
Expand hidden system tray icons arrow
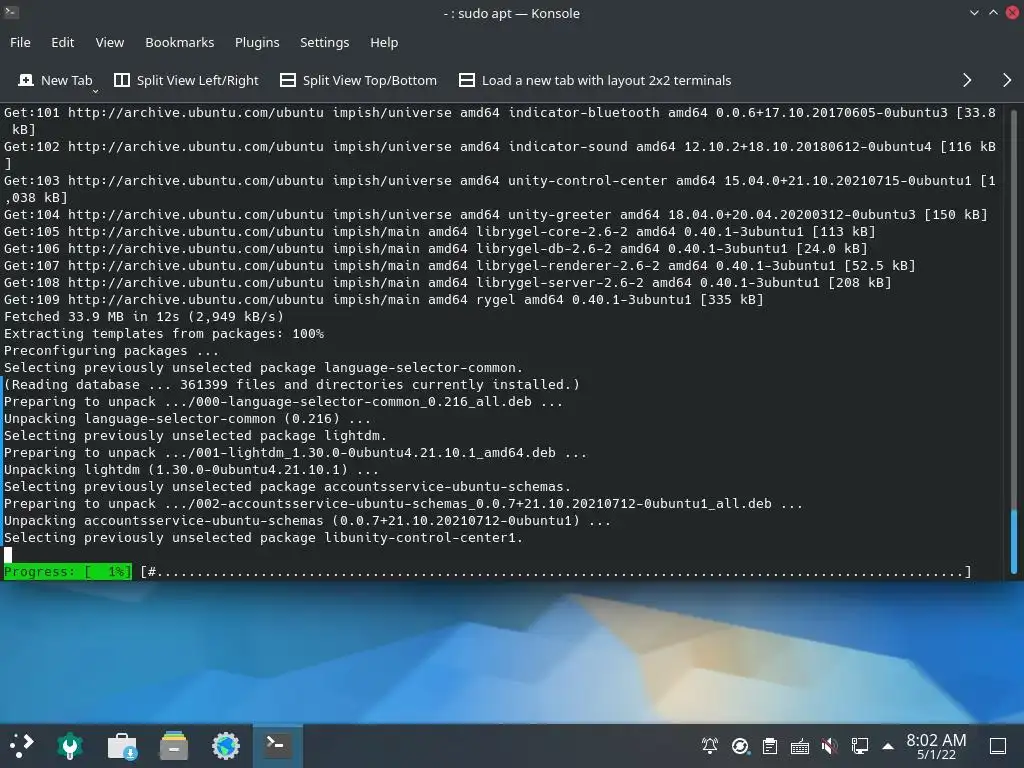click(888, 746)
